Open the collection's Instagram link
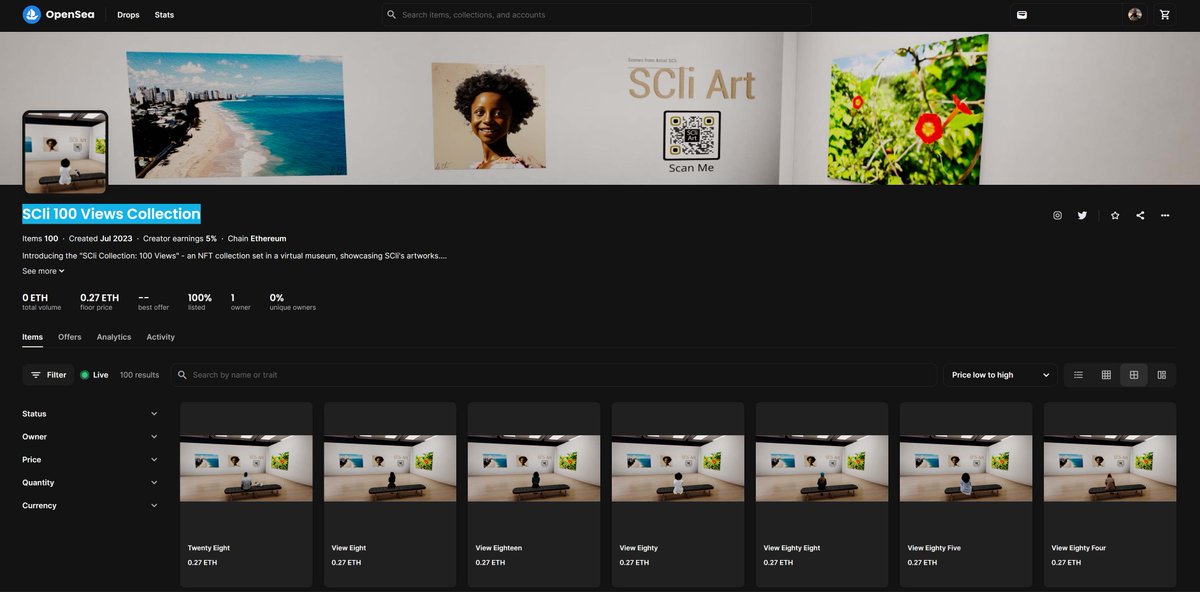The height and width of the screenshot is (592, 1200). (1057, 215)
